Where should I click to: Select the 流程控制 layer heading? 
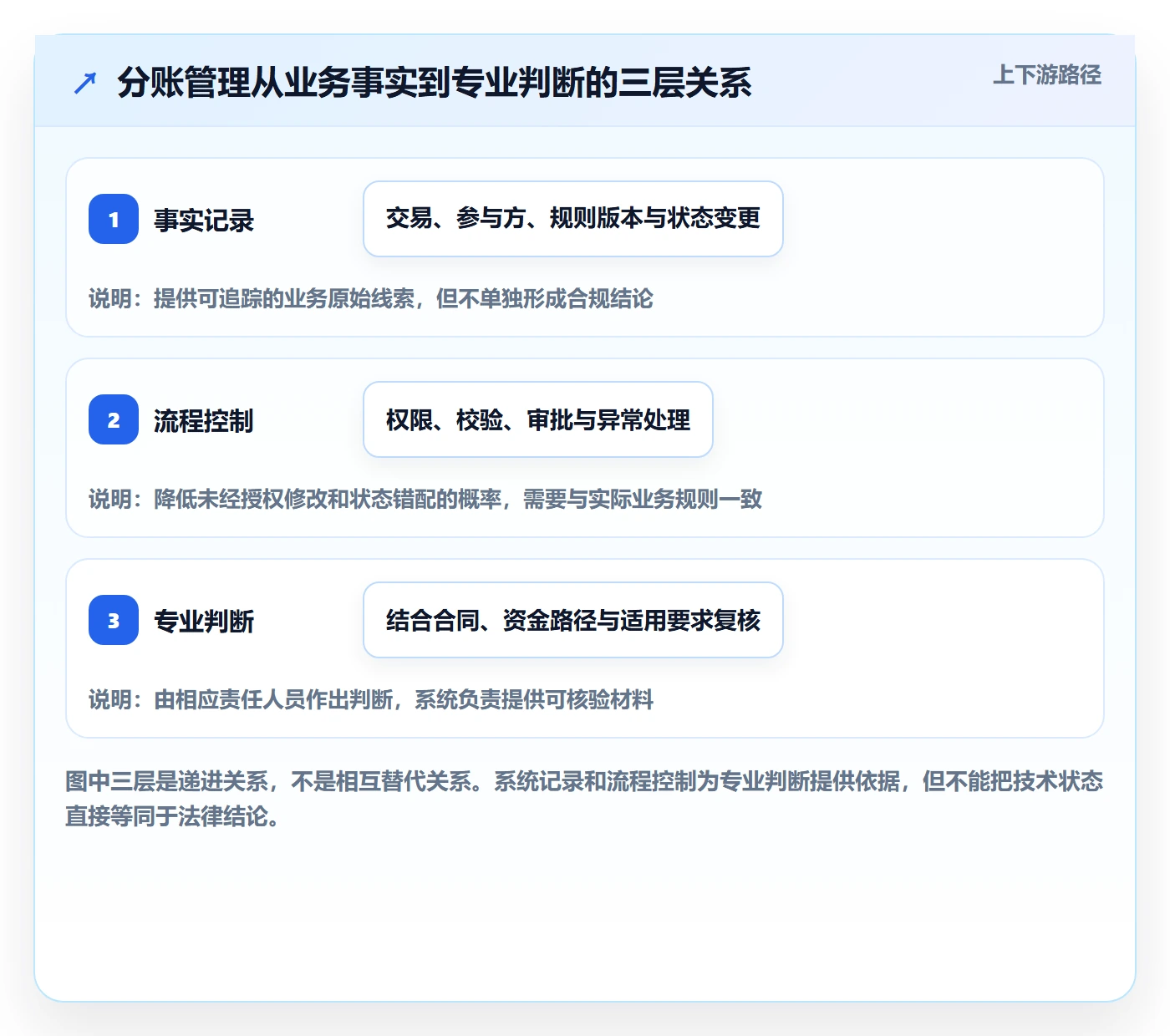coord(204,421)
